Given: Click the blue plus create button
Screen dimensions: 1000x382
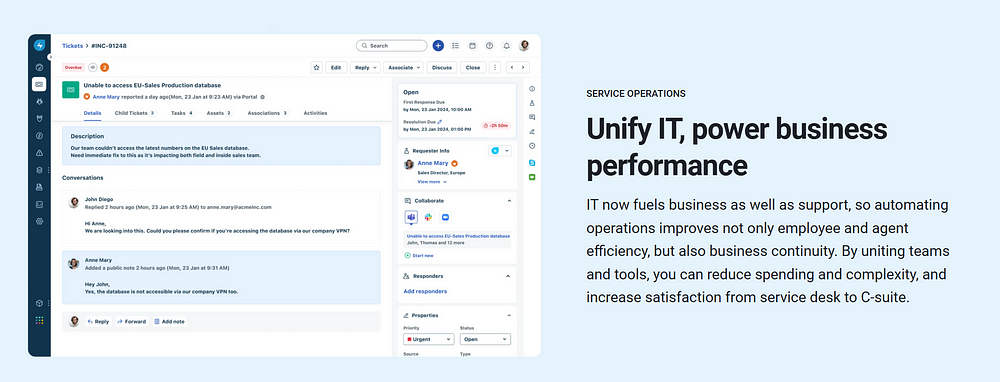Looking at the screenshot, I should (438, 45).
